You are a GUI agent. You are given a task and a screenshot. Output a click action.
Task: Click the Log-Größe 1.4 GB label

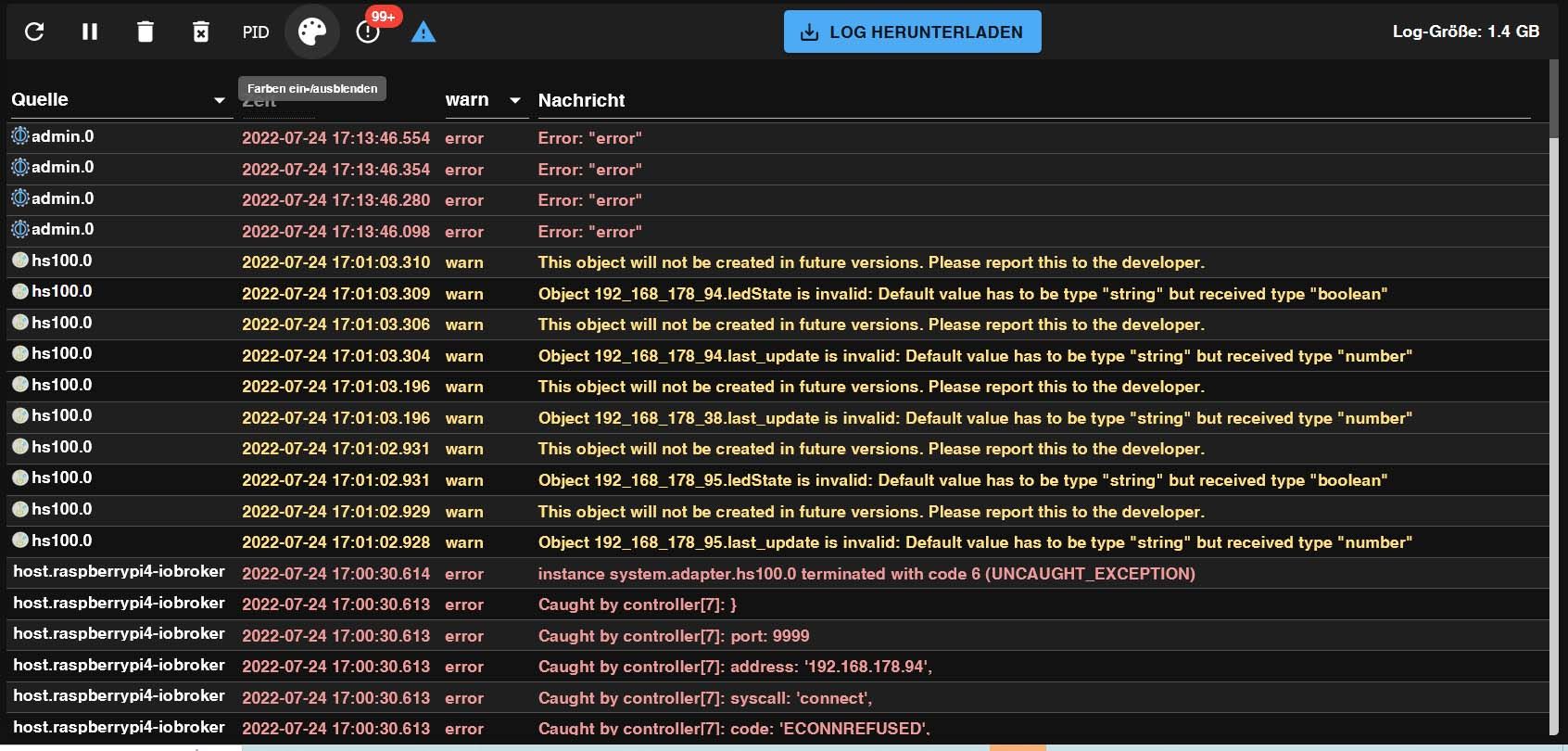click(1465, 32)
